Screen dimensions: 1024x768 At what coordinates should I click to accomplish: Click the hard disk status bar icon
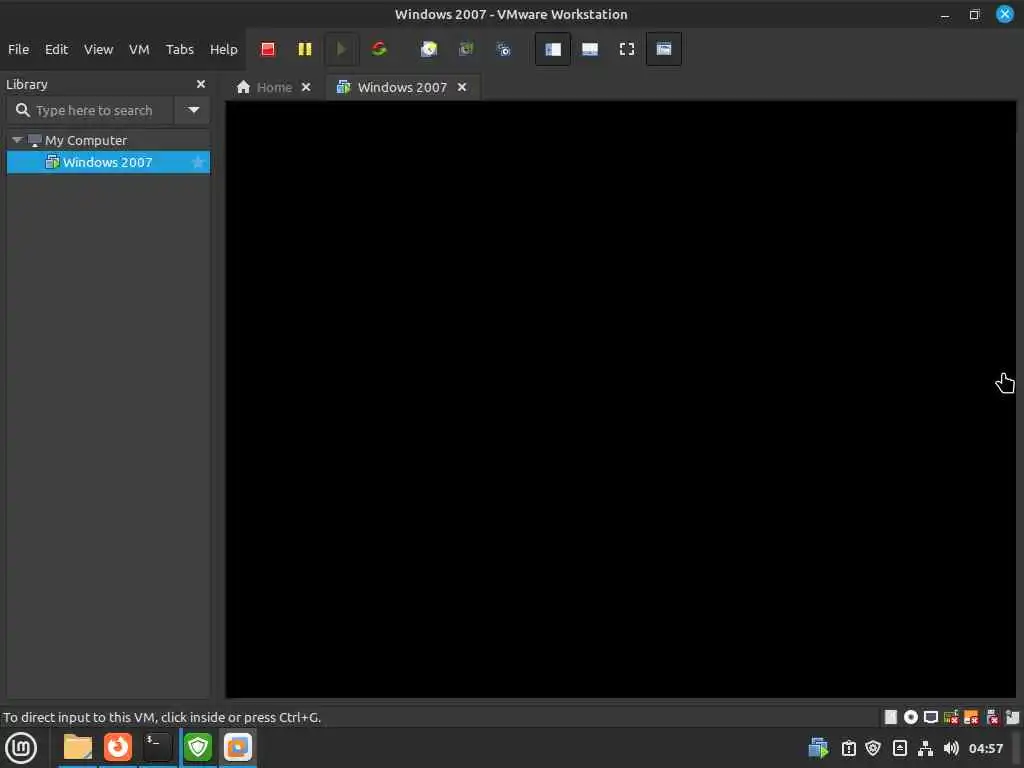pyautogui.click(x=890, y=717)
